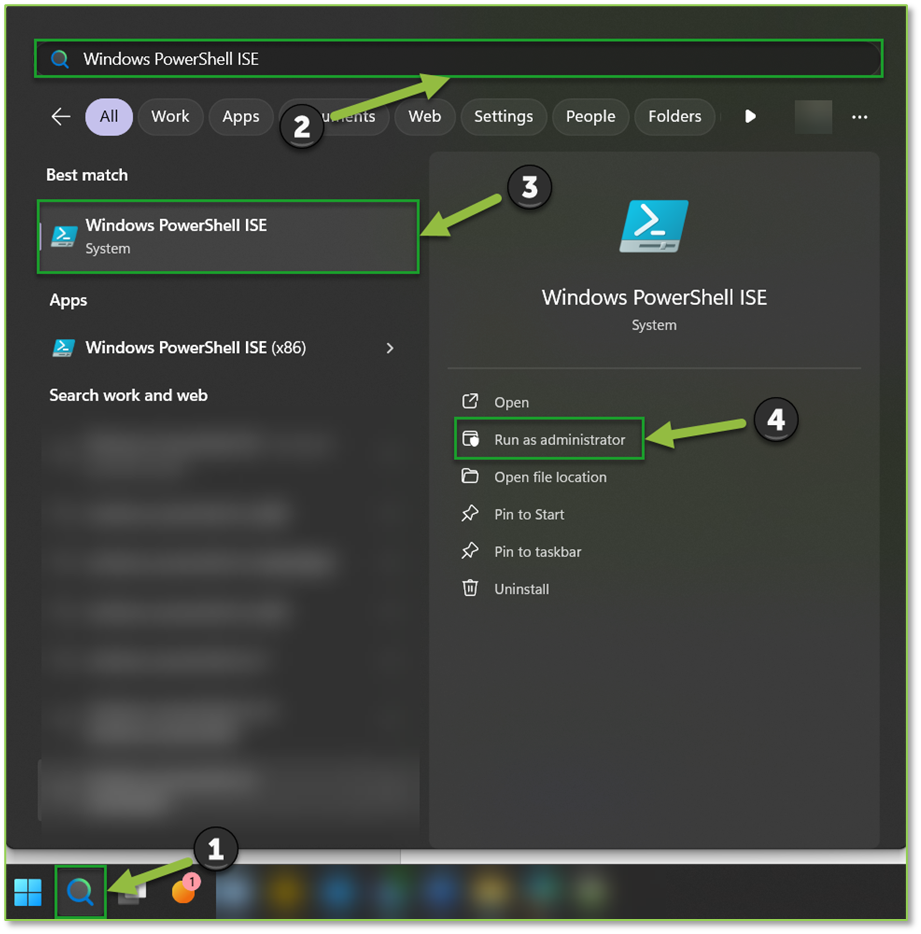Screen dimensions: 921x934
Task: Click the Windows PowerShell ISE icon under Best match
Action: (63, 236)
